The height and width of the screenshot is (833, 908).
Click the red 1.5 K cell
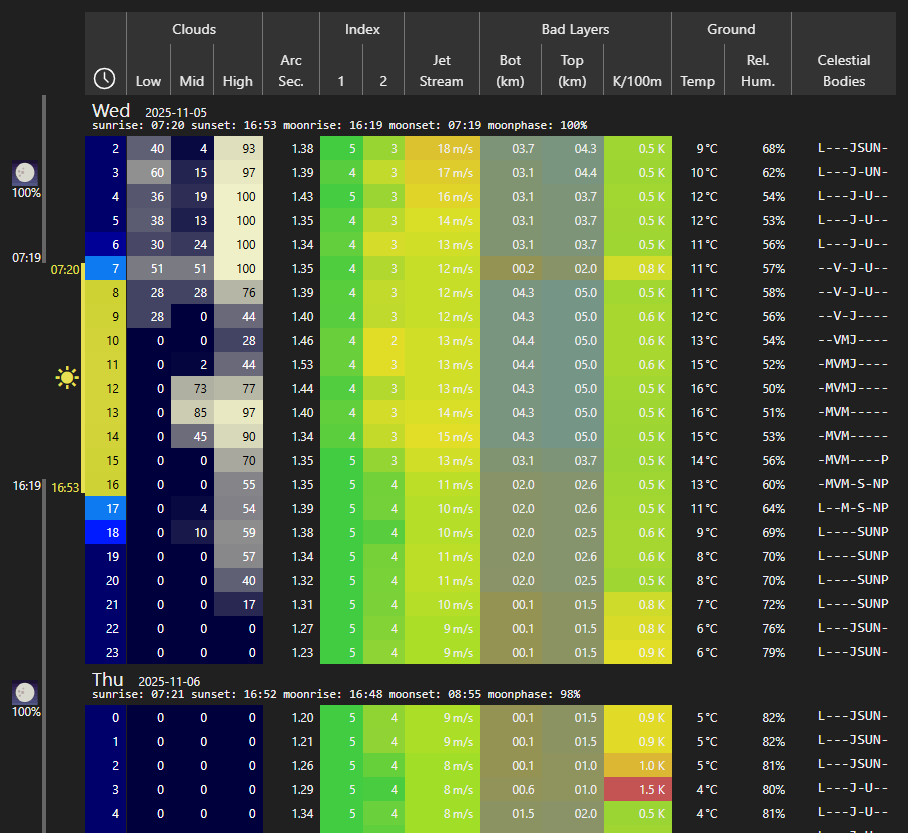click(x=638, y=789)
